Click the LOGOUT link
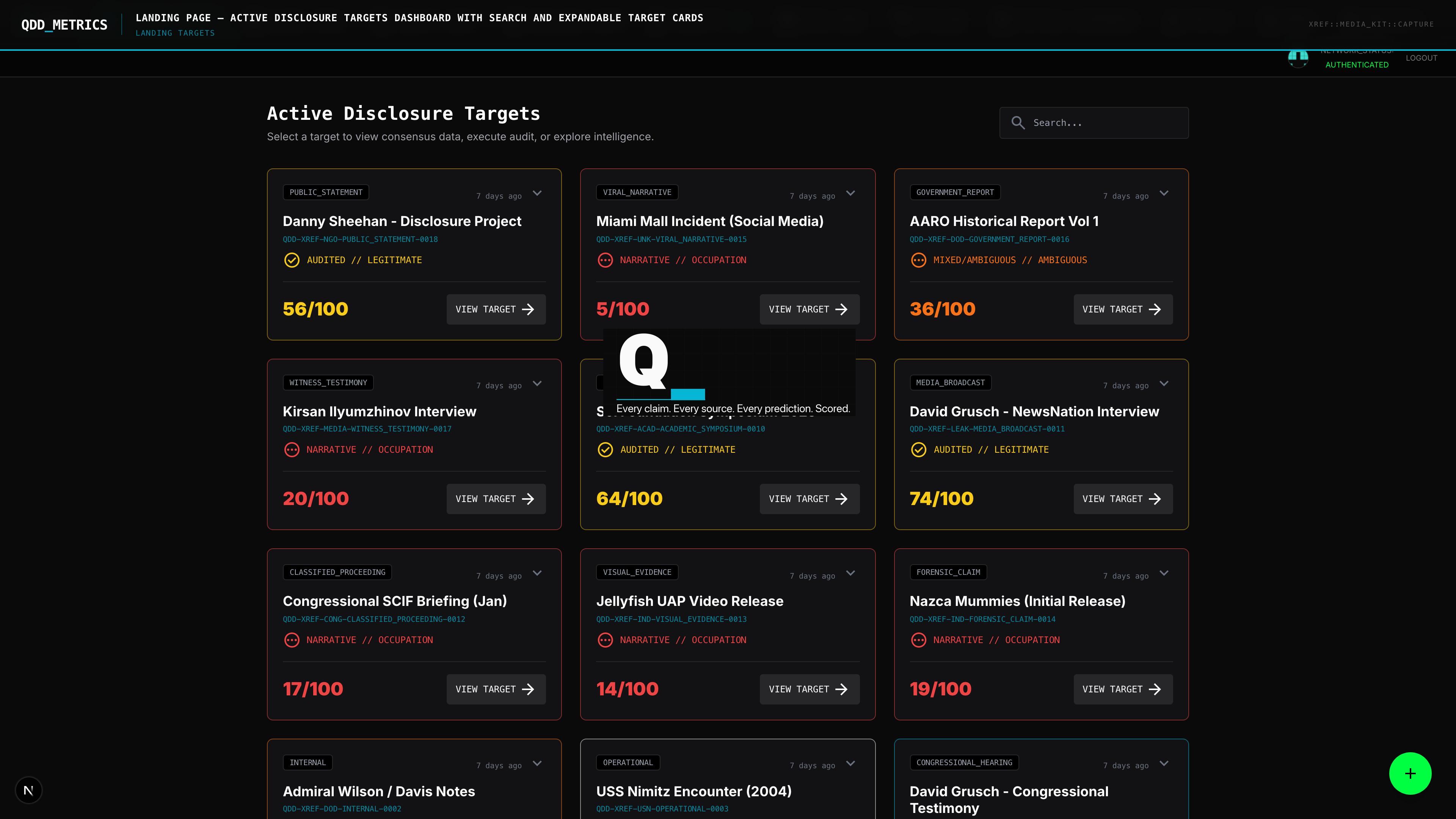Image resolution: width=1456 pixels, height=819 pixels. [1421, 58]
